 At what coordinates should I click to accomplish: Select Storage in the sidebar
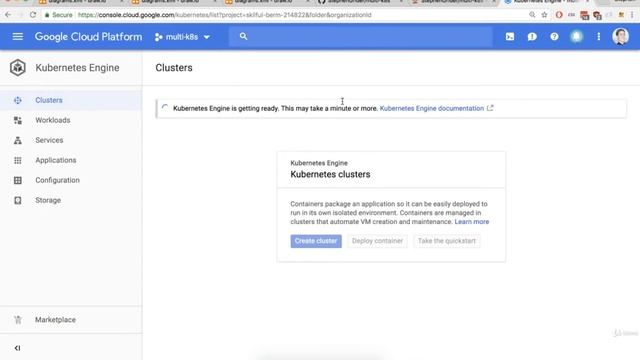(48, 200)
